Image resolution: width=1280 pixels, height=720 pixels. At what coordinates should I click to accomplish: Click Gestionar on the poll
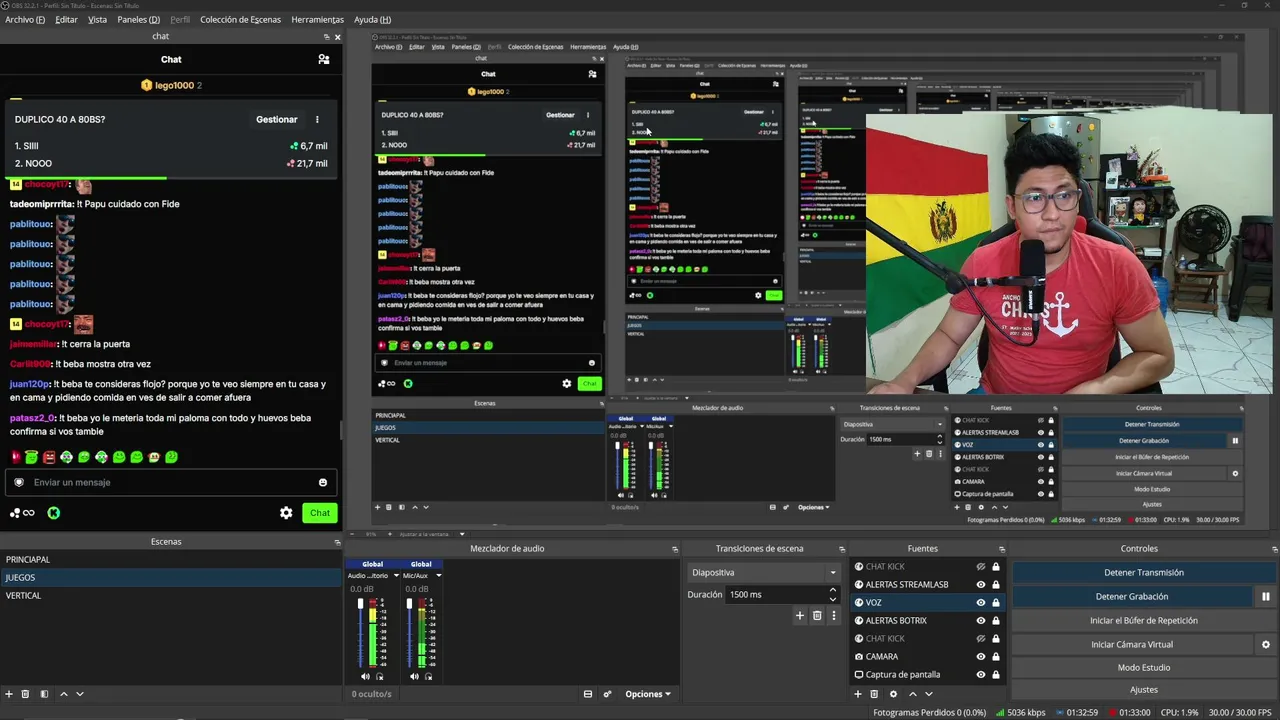pyautogui.click(x=276, y=120)
